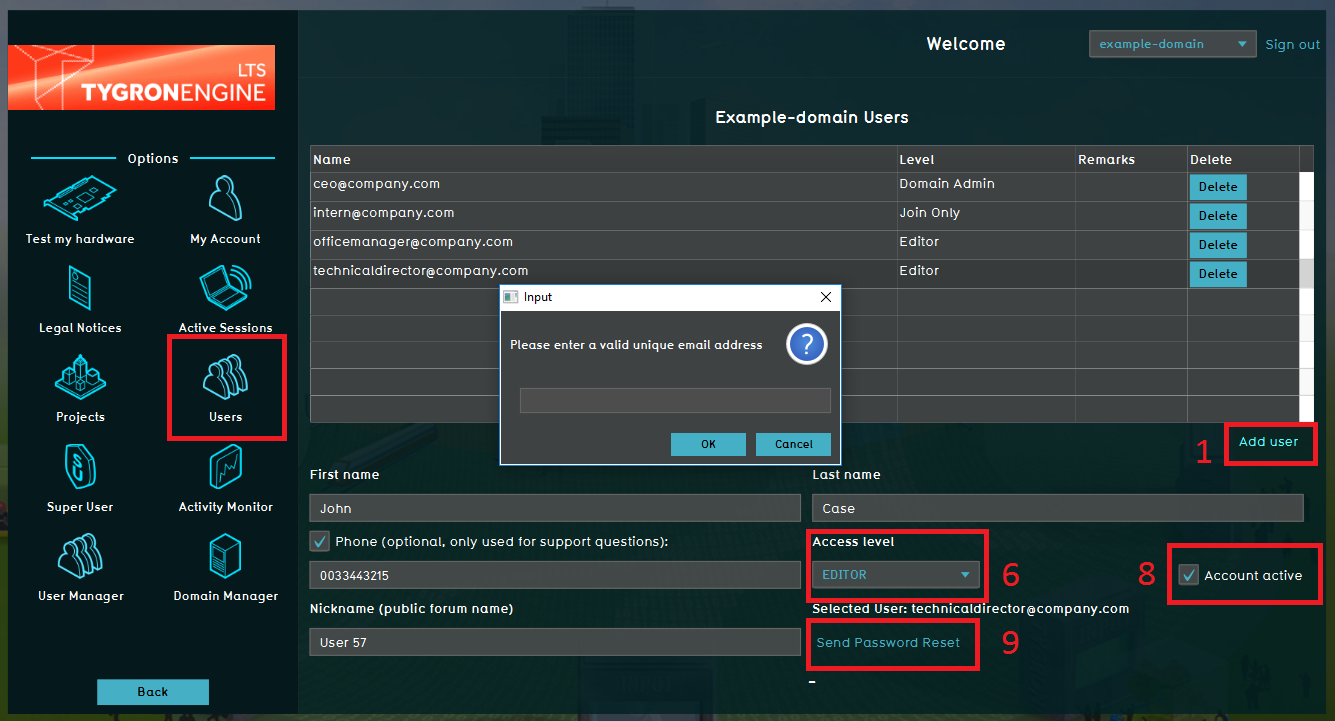This screenshot has width=1335, height=721.
Task: Expand the Access level EDITOR dropdown
Action: click(x=895, y=575)
